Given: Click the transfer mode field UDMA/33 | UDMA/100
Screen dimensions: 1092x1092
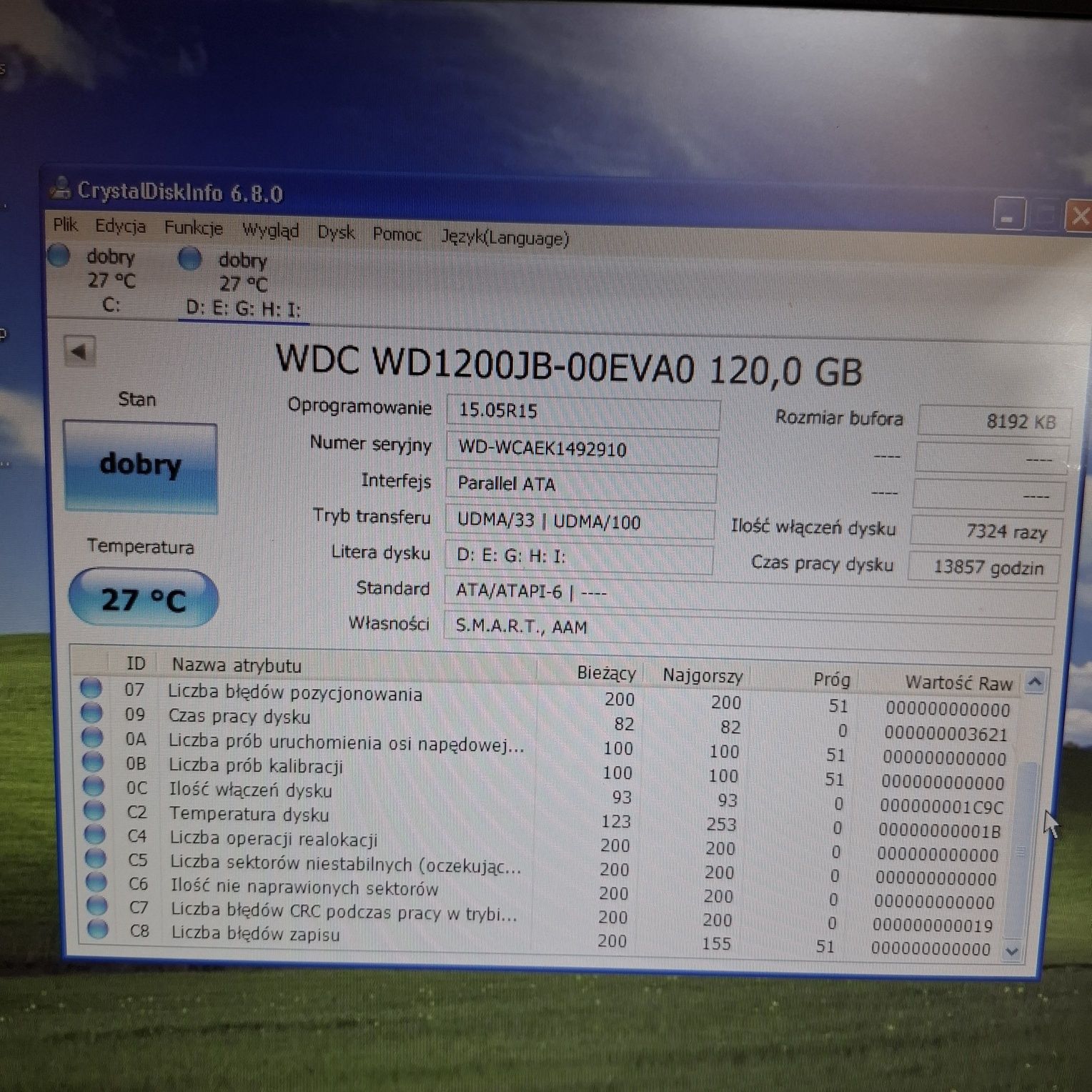Looking at the screenshot, I should 580,522.
